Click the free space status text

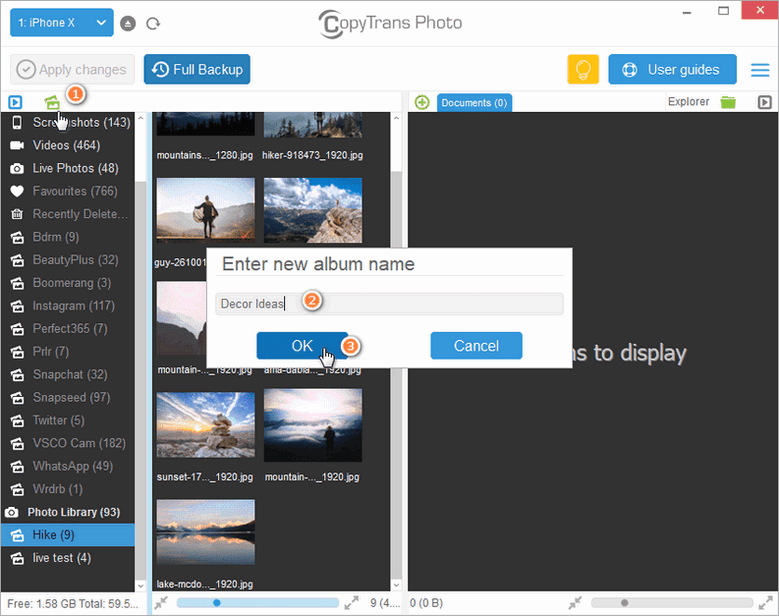[73, 604]
